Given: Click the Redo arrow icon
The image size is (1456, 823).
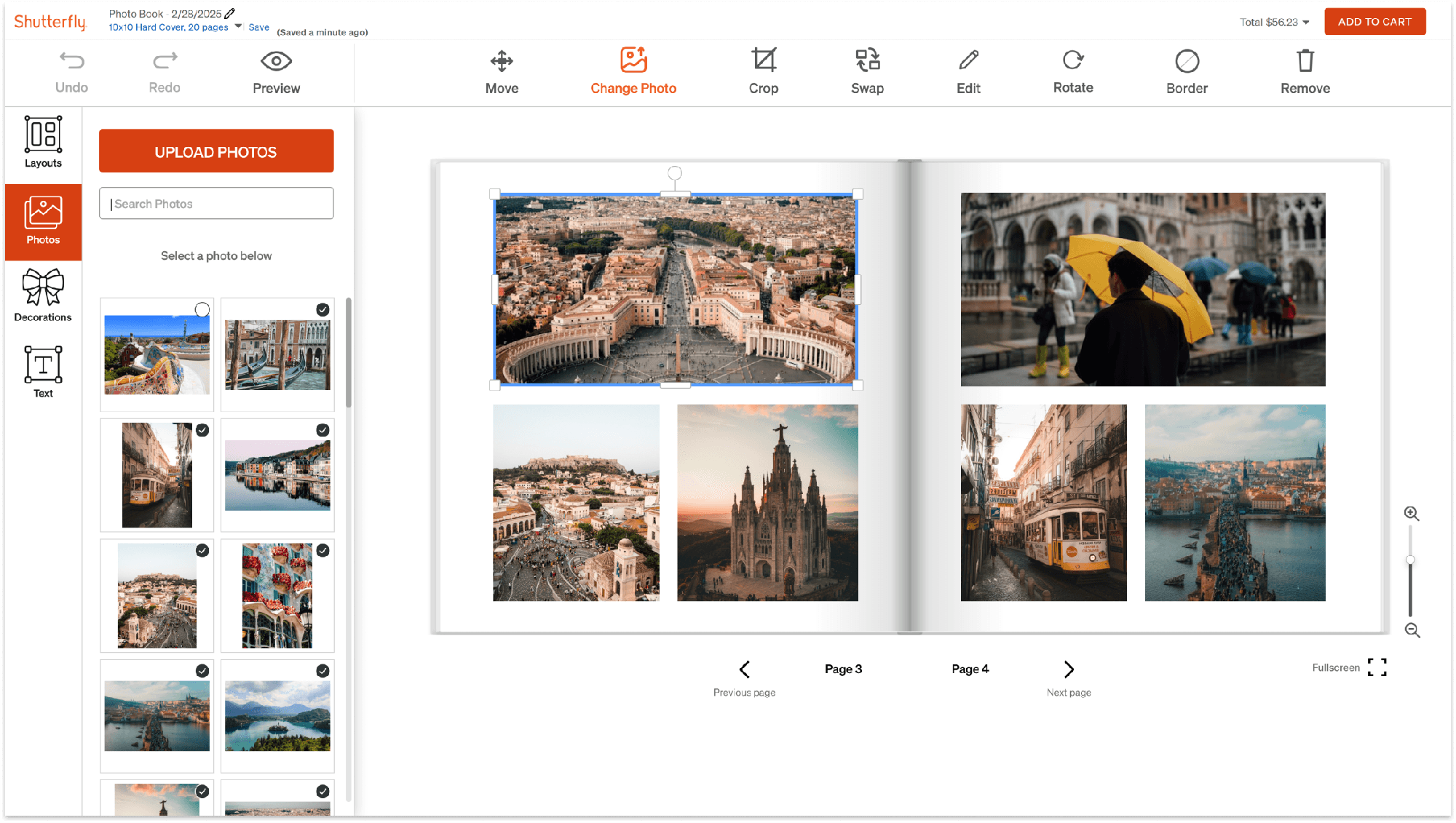Looking at the screenshot, I should click(165, 60).
